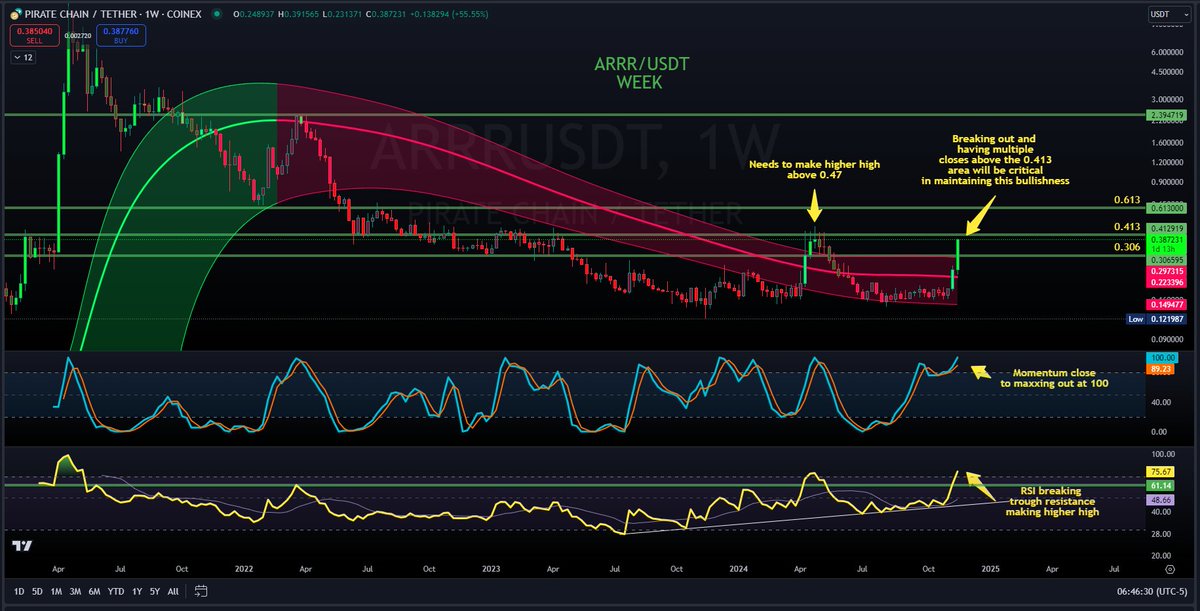
Task: Click the 2023 label on time axis
Action: point(490,568)
